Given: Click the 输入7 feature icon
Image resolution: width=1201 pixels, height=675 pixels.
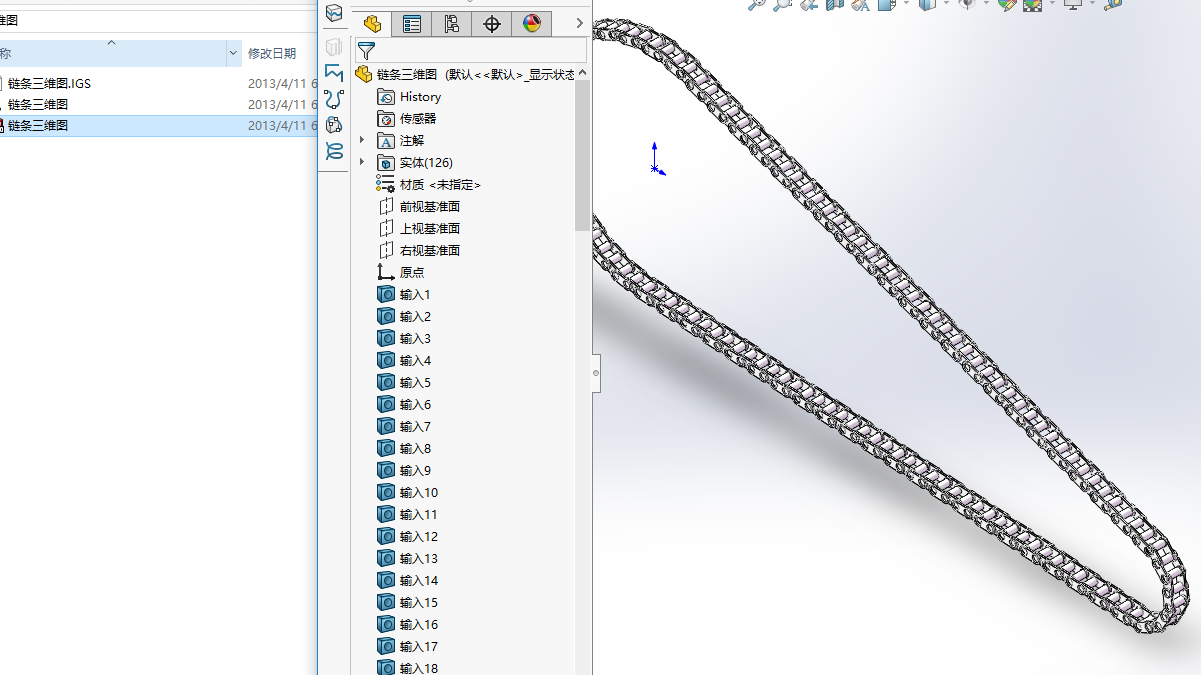Looking at the screenshot, I should 386,427.
